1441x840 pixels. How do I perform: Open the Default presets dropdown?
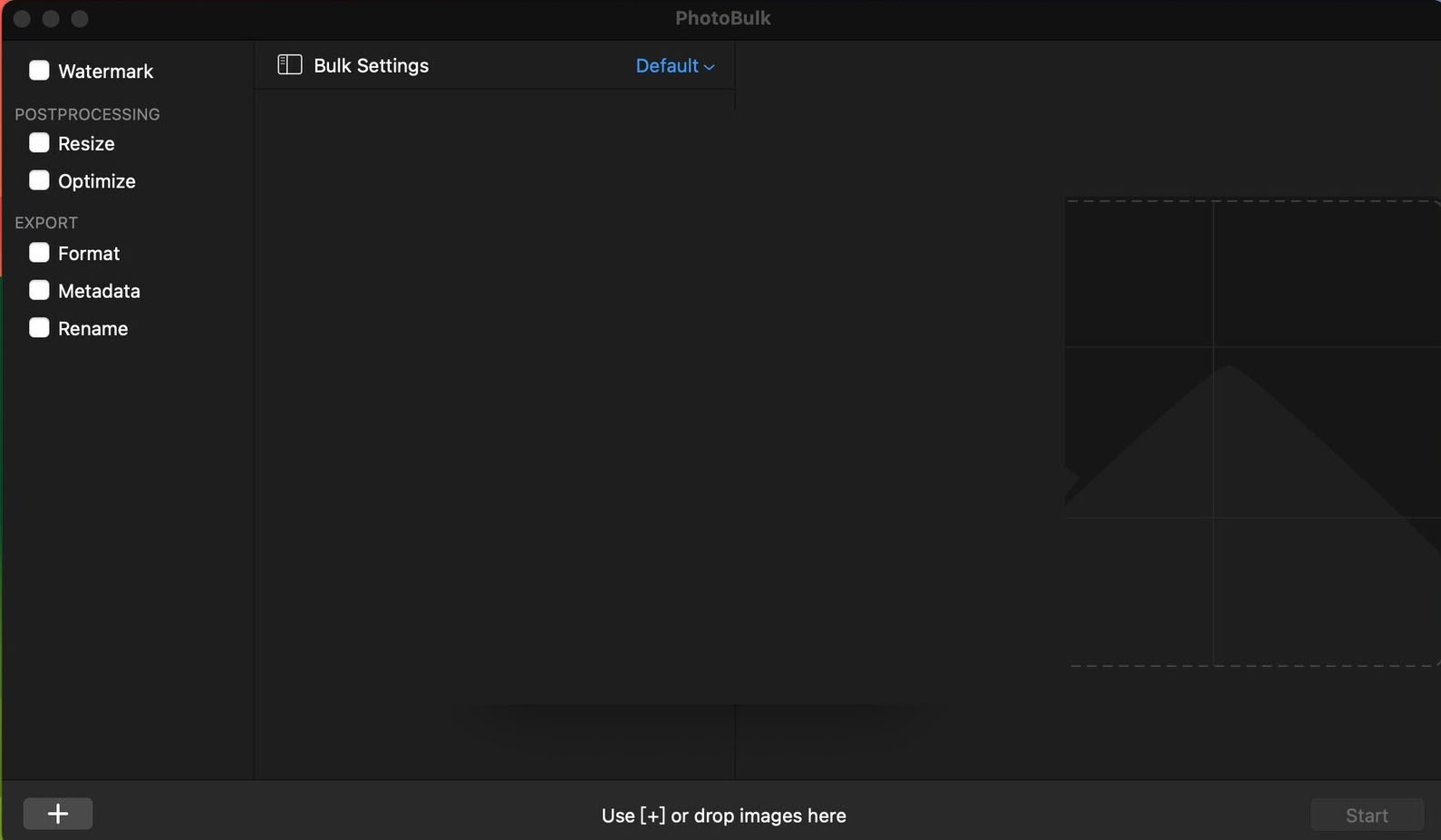click(675, 66)
